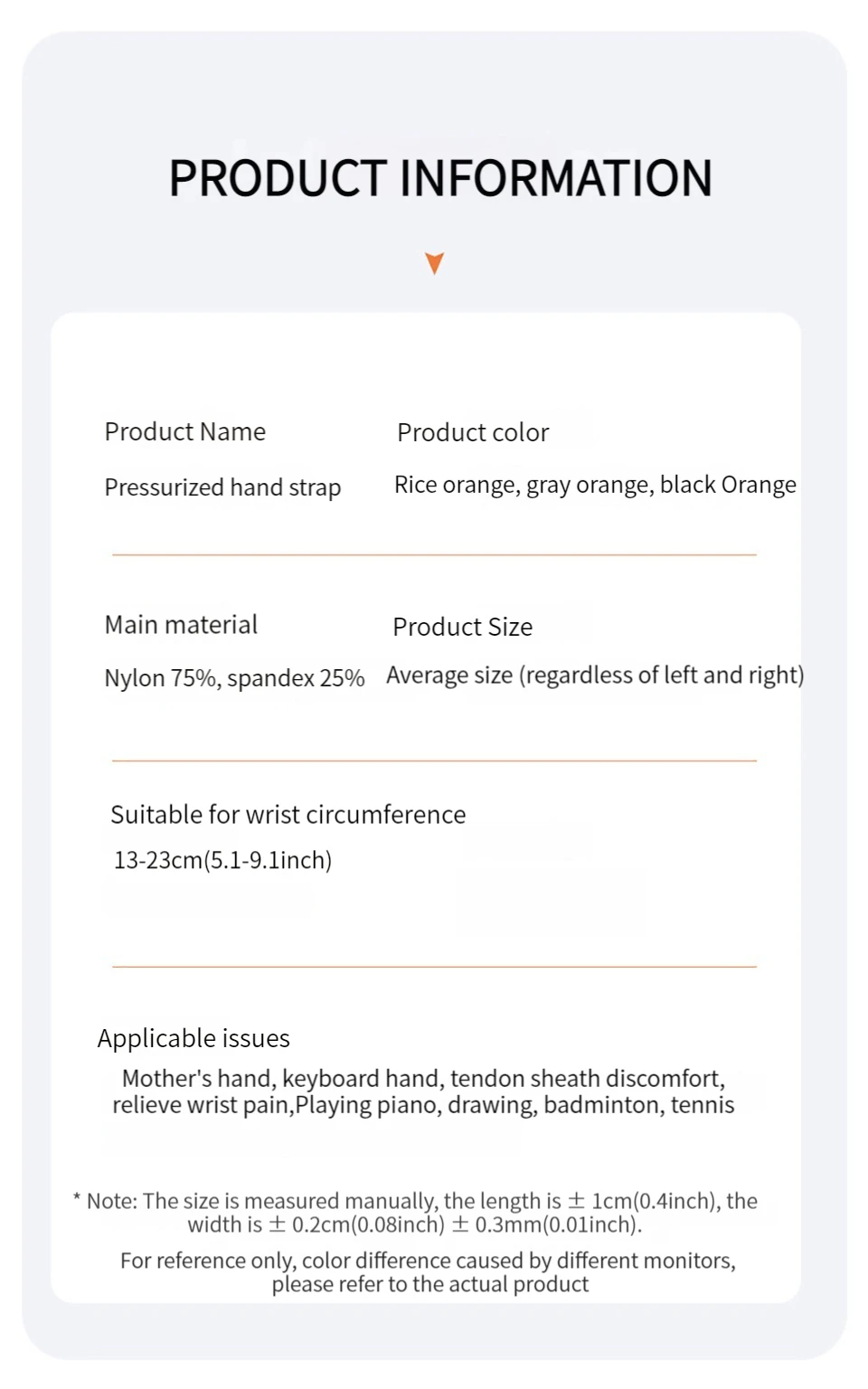Click the 'Pressurized hand strap' text

coord(222,487)
